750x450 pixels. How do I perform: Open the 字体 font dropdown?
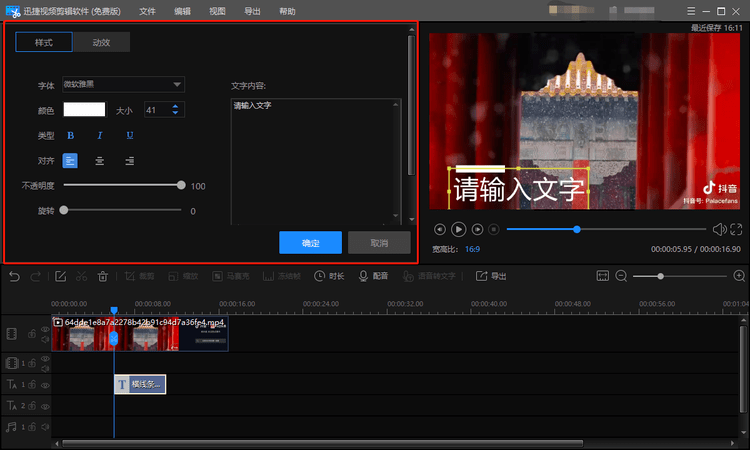[x=123, y=84]
